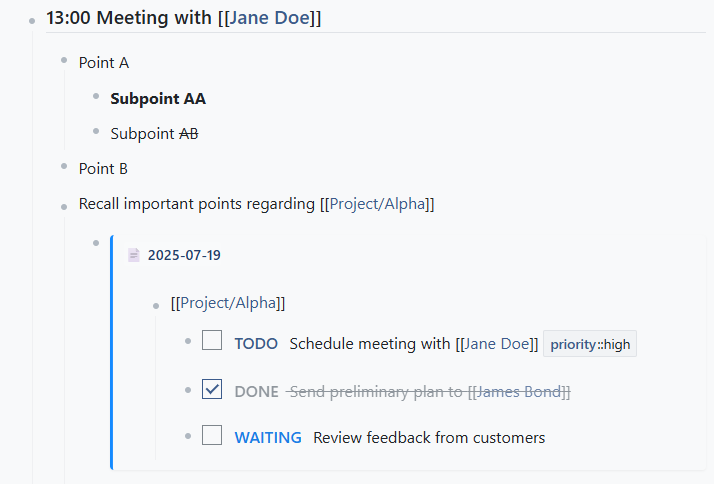The image size is (714, 484).
Task: Click the WAITING status marker
Action: [x=268, y=437]
